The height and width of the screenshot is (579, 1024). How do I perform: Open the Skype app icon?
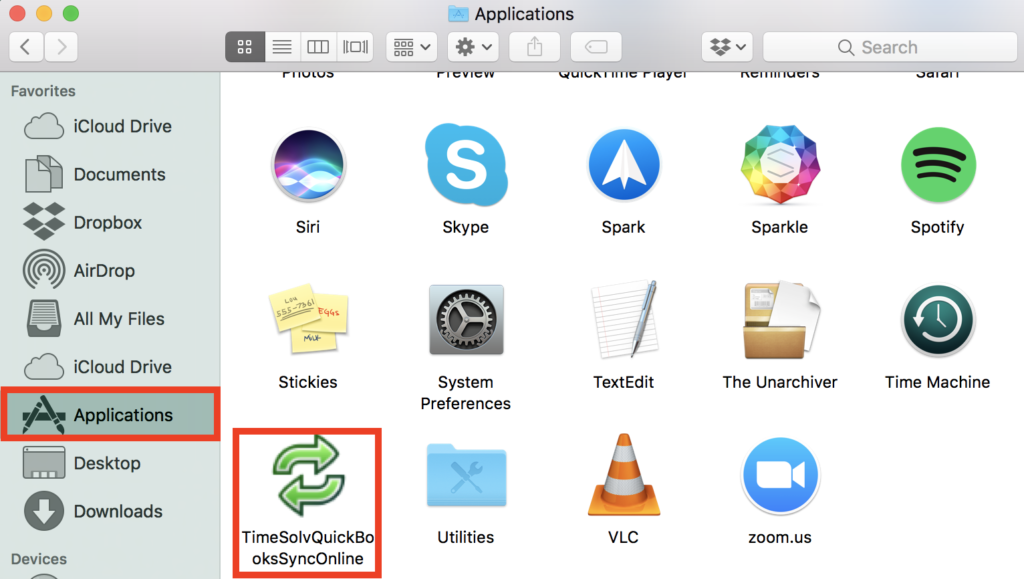pos(466,164)
